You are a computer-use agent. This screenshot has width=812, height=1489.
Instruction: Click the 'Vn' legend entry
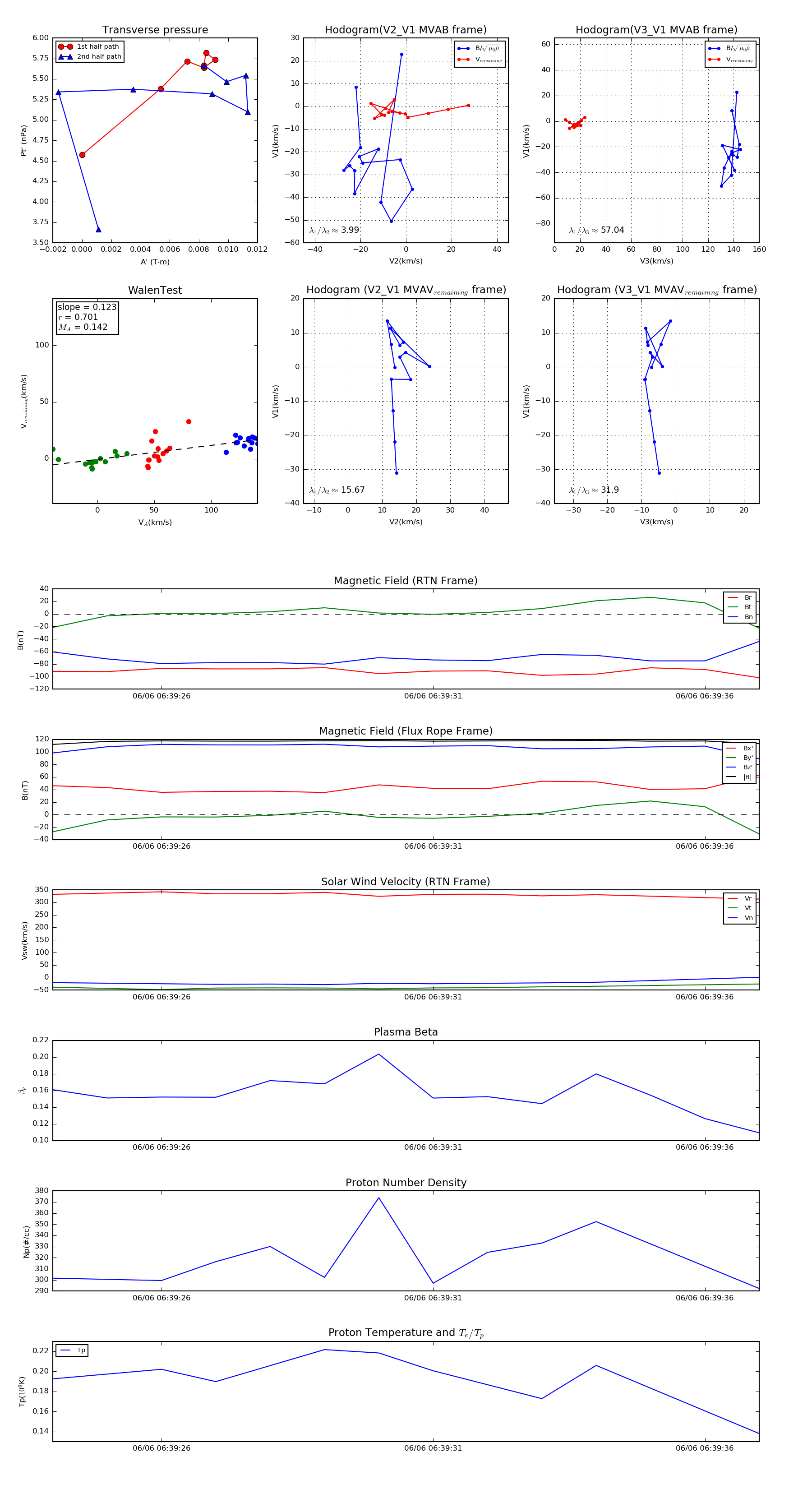tap(740, 918)
